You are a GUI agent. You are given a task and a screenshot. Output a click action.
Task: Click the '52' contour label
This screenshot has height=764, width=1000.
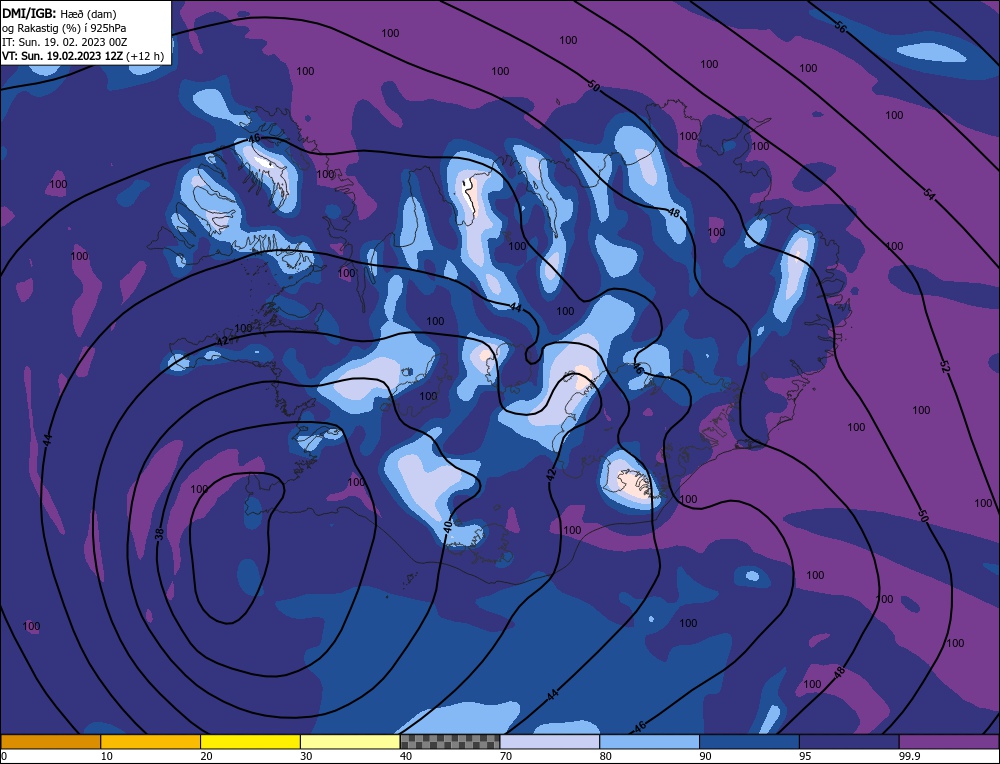pyautogui.click(x=945, y=367)
